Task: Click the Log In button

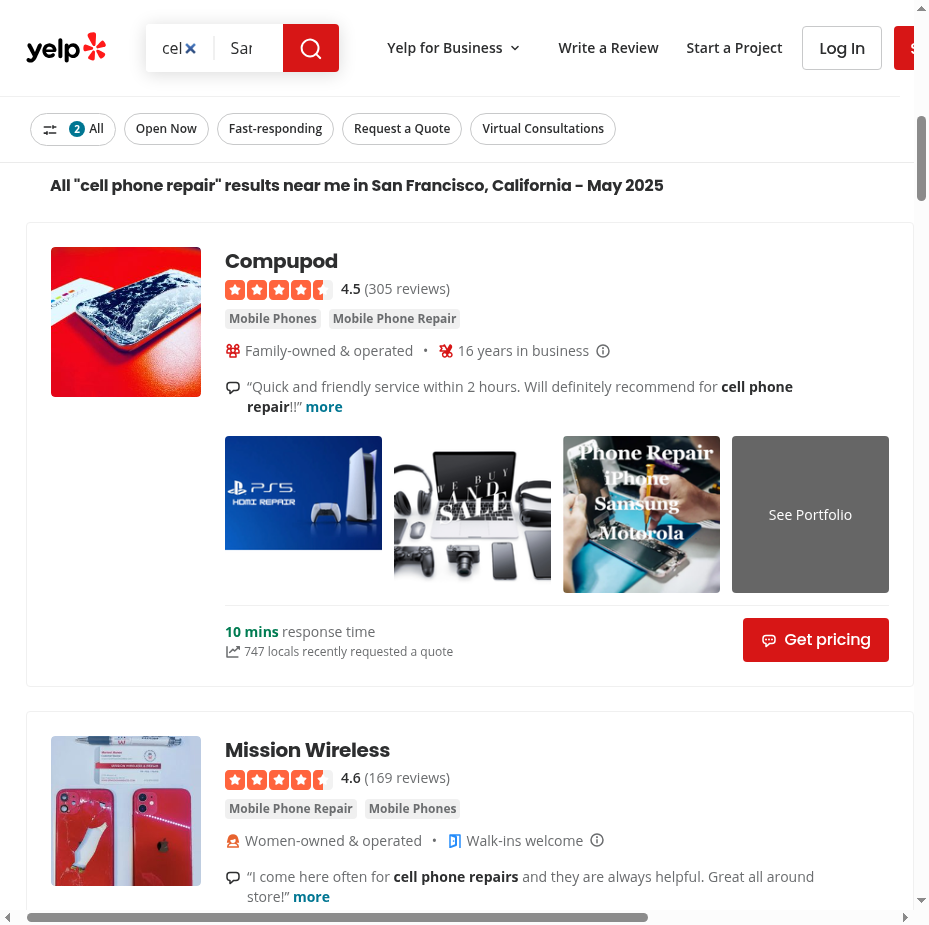Action: tap(841, 48)
